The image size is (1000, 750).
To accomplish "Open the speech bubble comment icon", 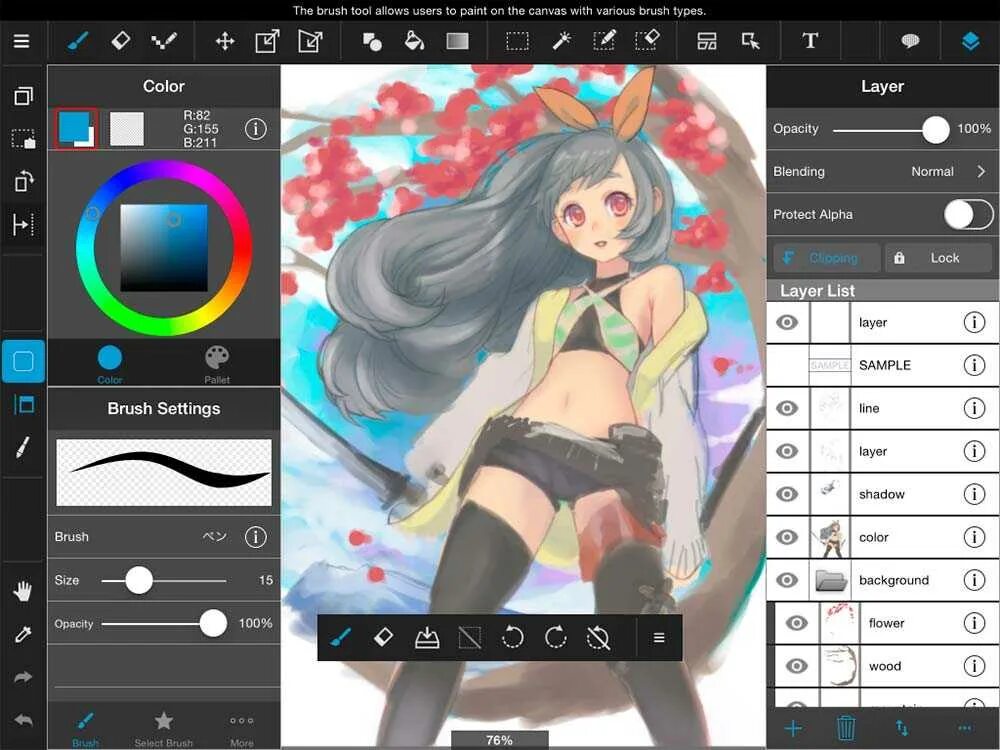I will (x=910, y=41).
